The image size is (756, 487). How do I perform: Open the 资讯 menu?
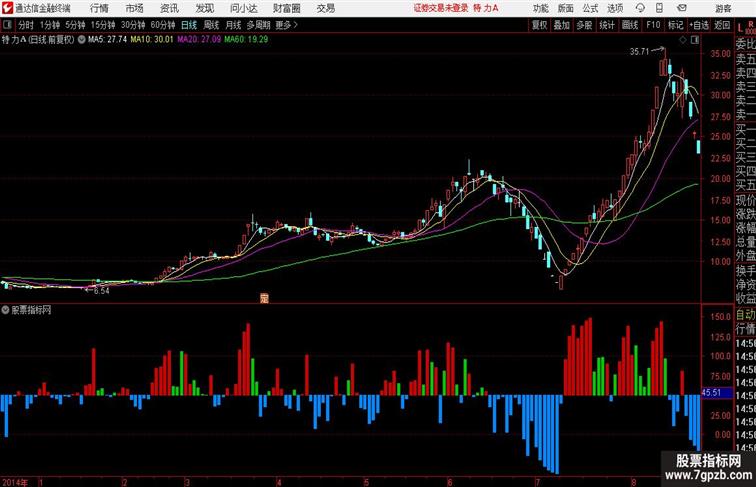click(x=169, y=8)
